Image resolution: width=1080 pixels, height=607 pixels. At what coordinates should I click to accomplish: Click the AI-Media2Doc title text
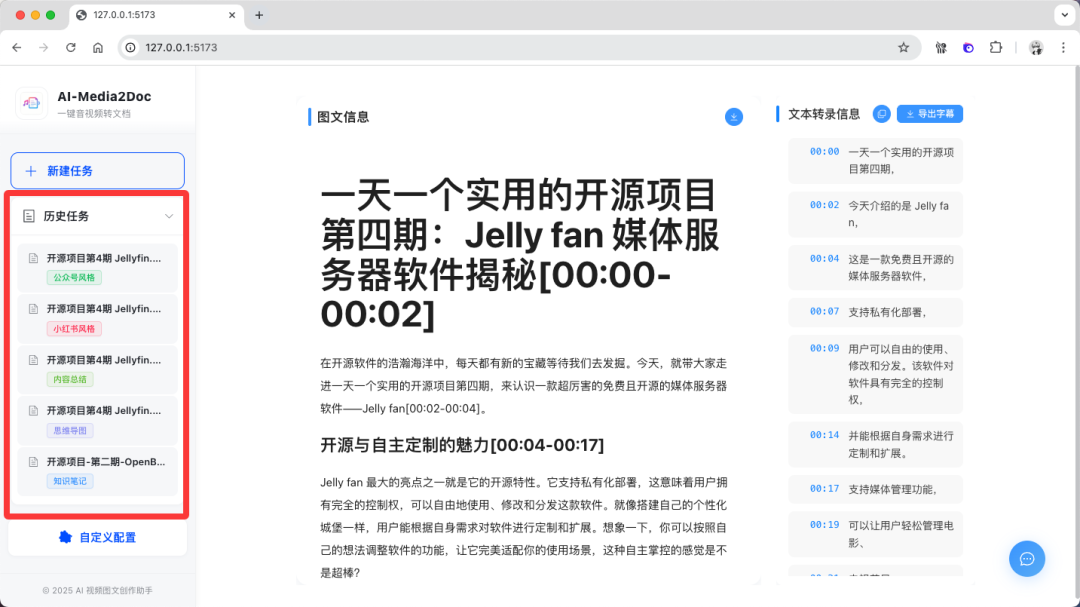(104, 96)
